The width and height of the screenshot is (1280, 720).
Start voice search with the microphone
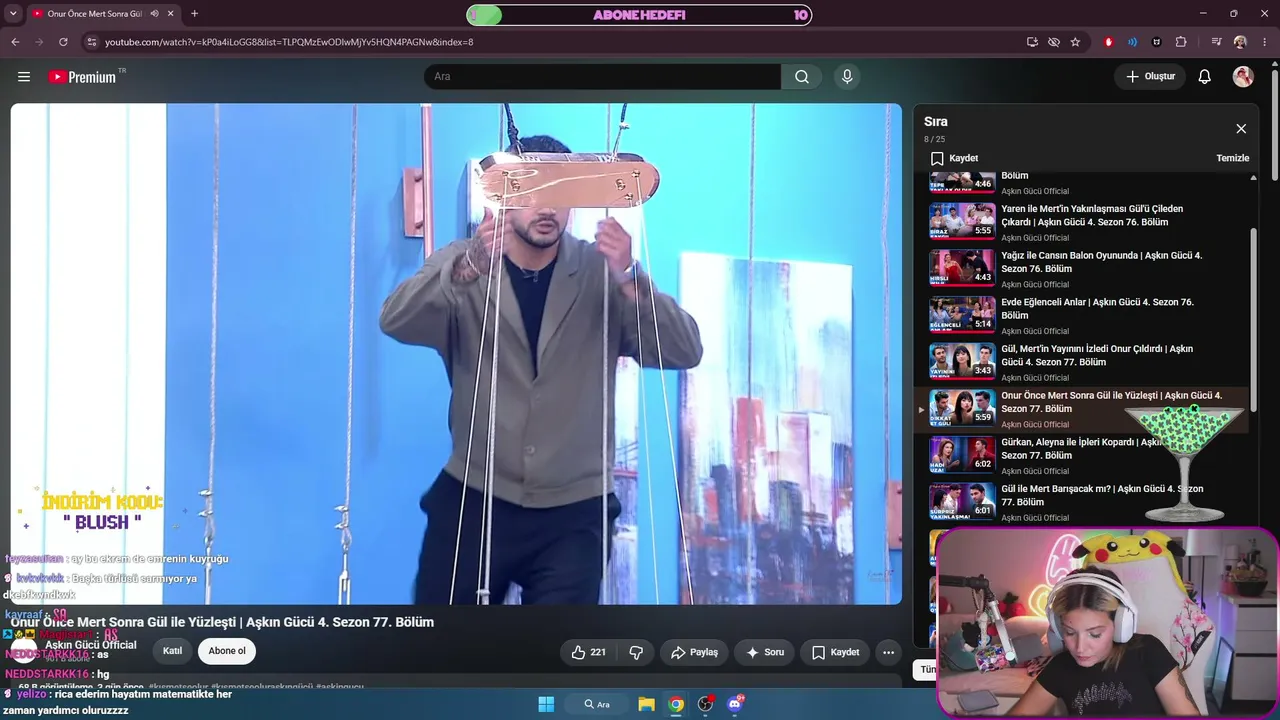[847, 77]
